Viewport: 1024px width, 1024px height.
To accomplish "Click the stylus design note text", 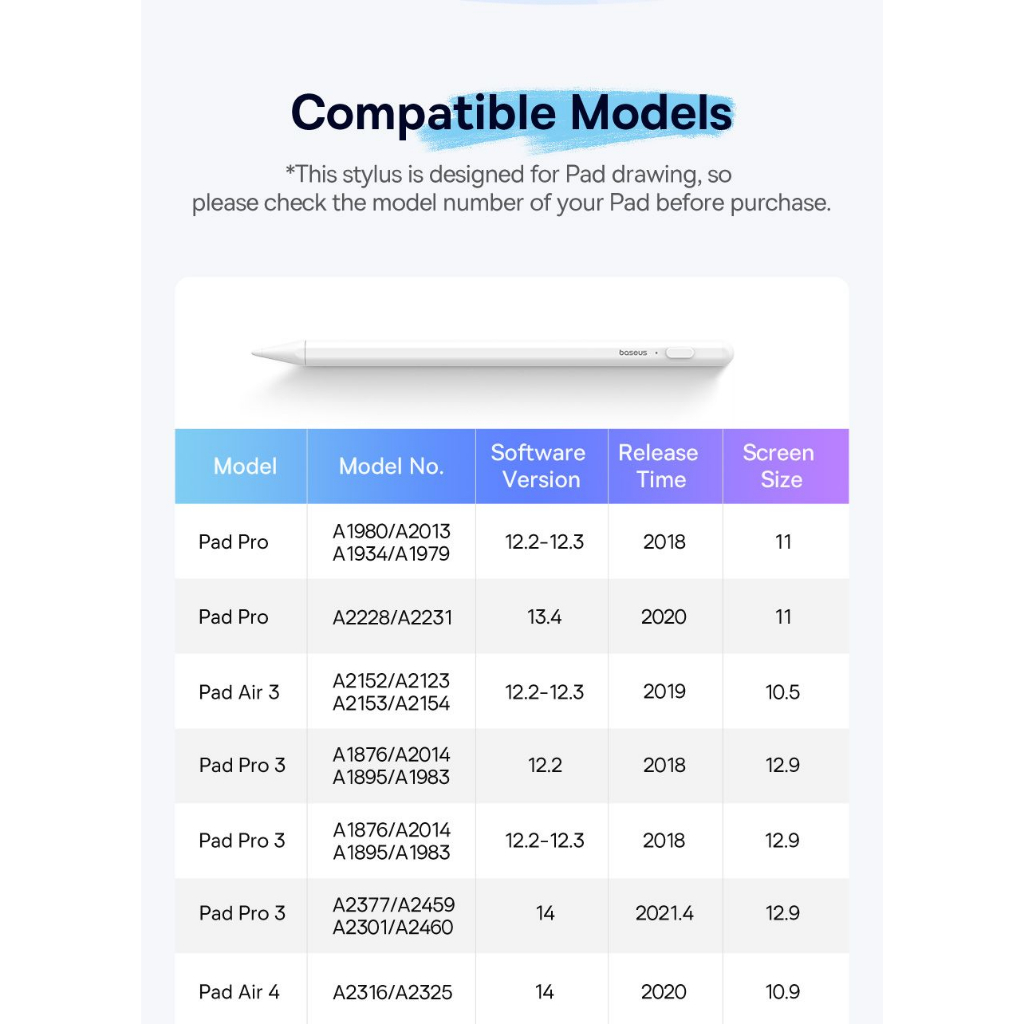I will tap(511, 189).
